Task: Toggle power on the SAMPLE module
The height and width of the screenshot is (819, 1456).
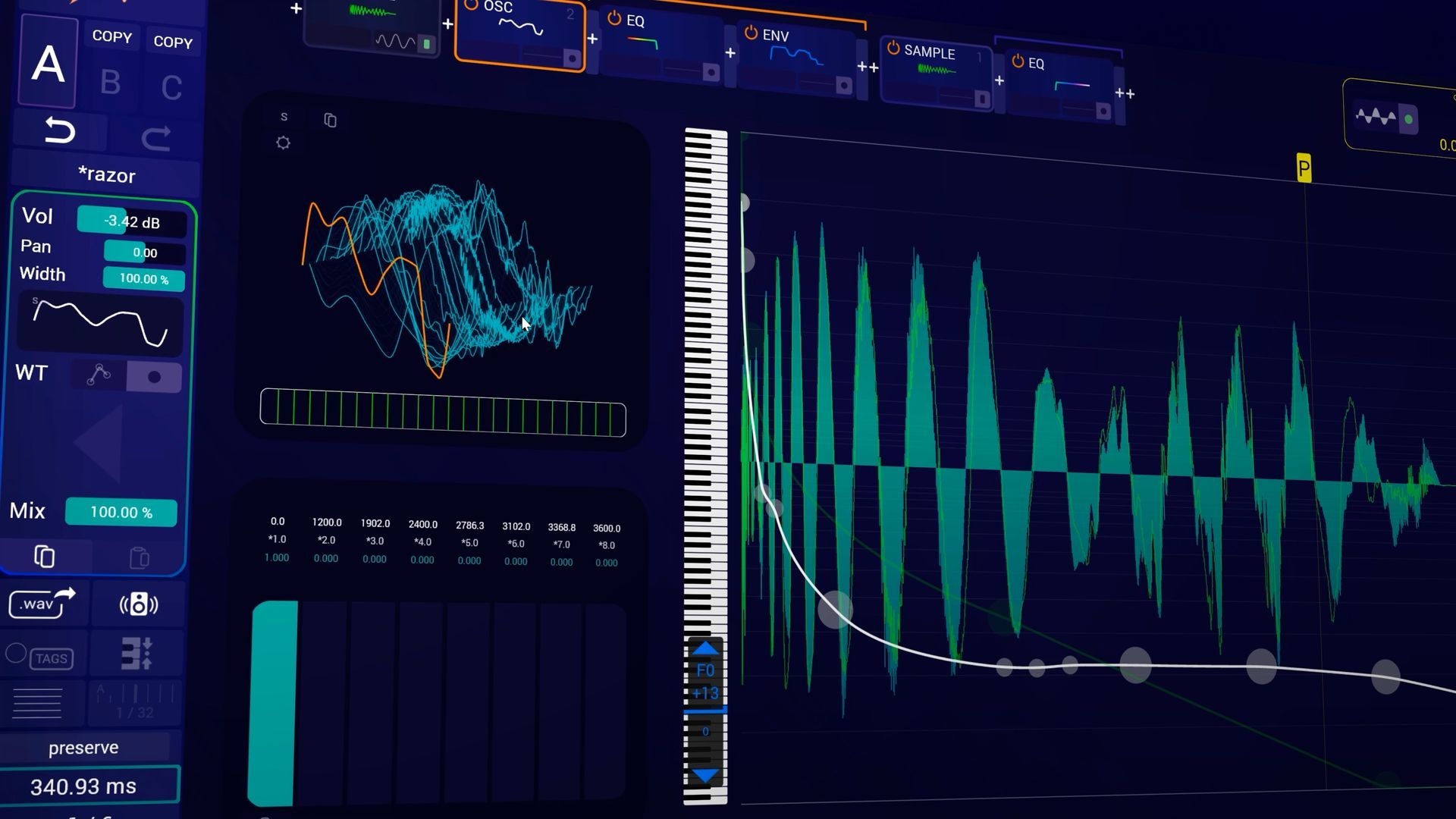Action: click(x=893, y=48)
